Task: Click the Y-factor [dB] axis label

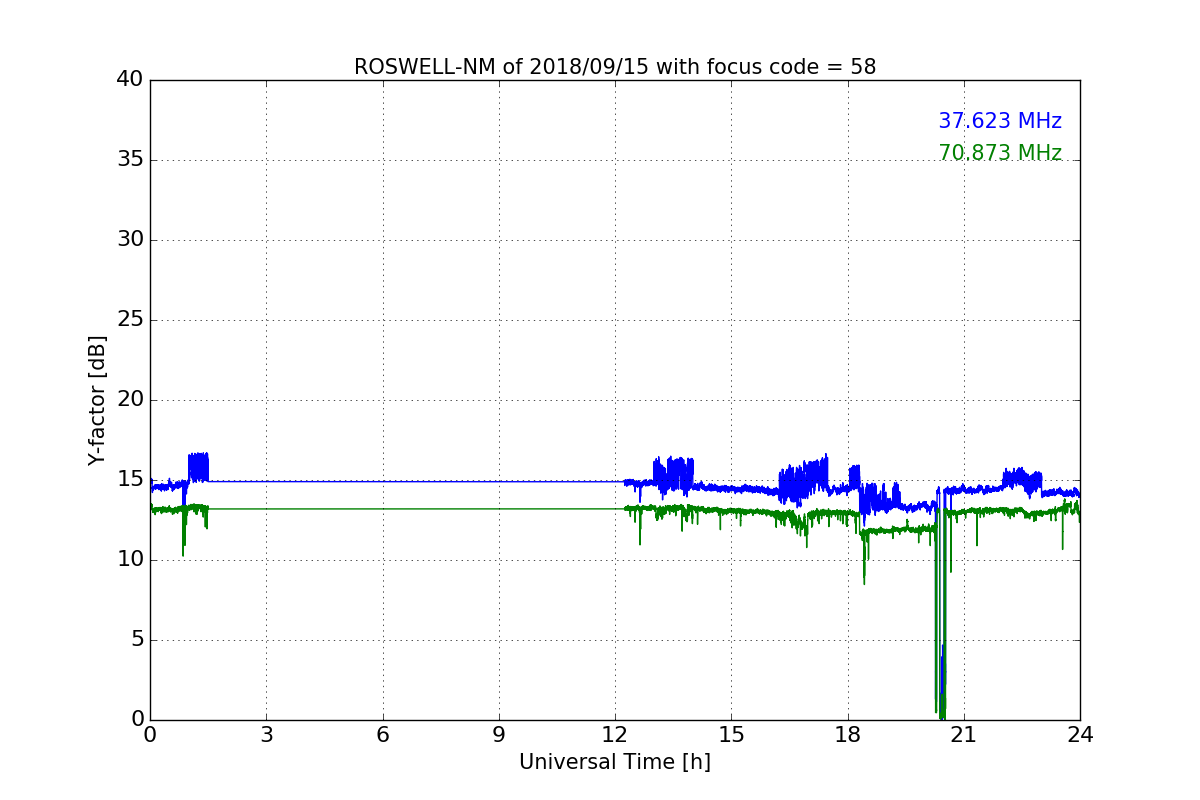Action: (97, 400)
